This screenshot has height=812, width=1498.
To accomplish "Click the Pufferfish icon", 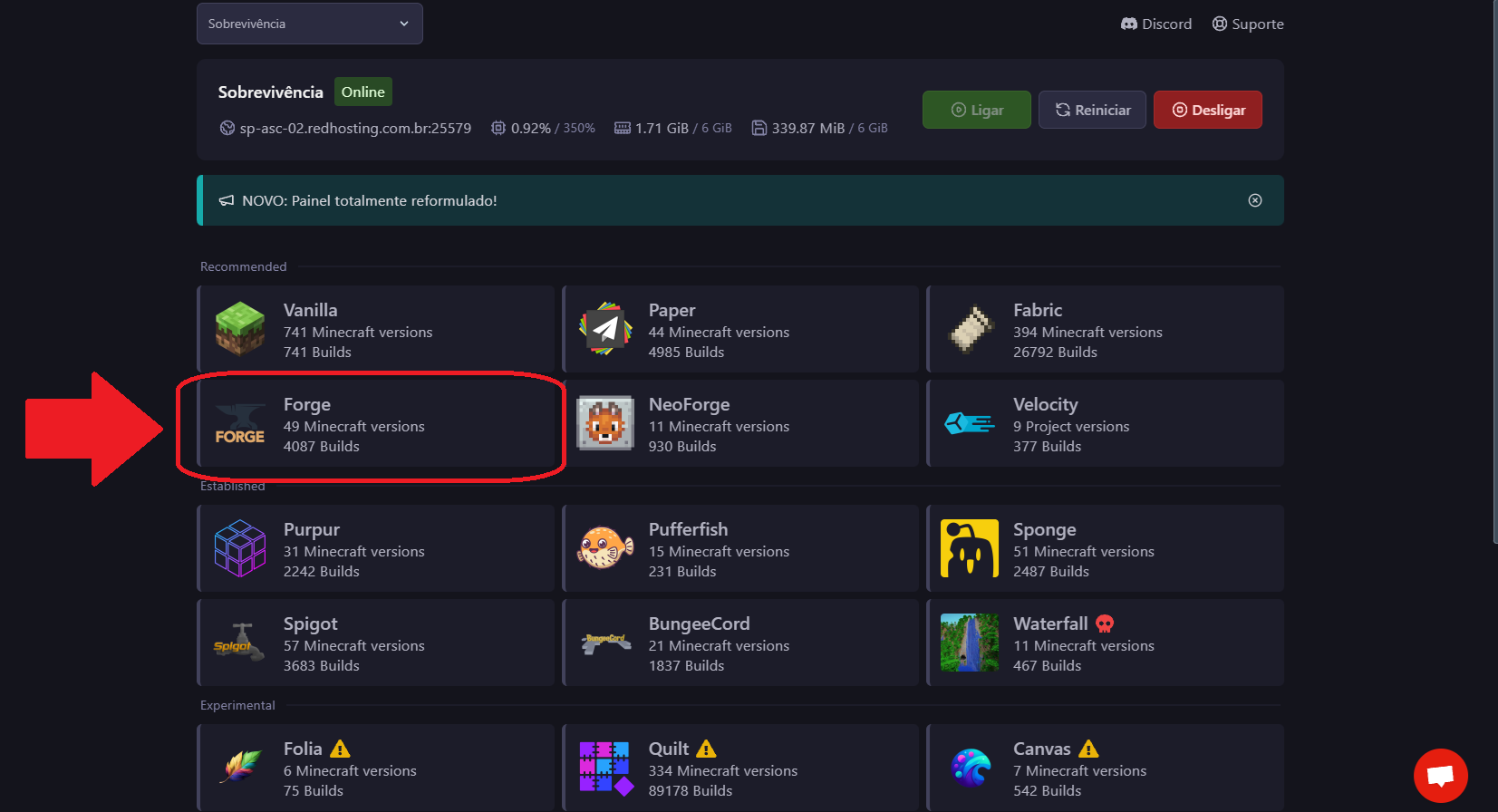I will pos(605,547).
